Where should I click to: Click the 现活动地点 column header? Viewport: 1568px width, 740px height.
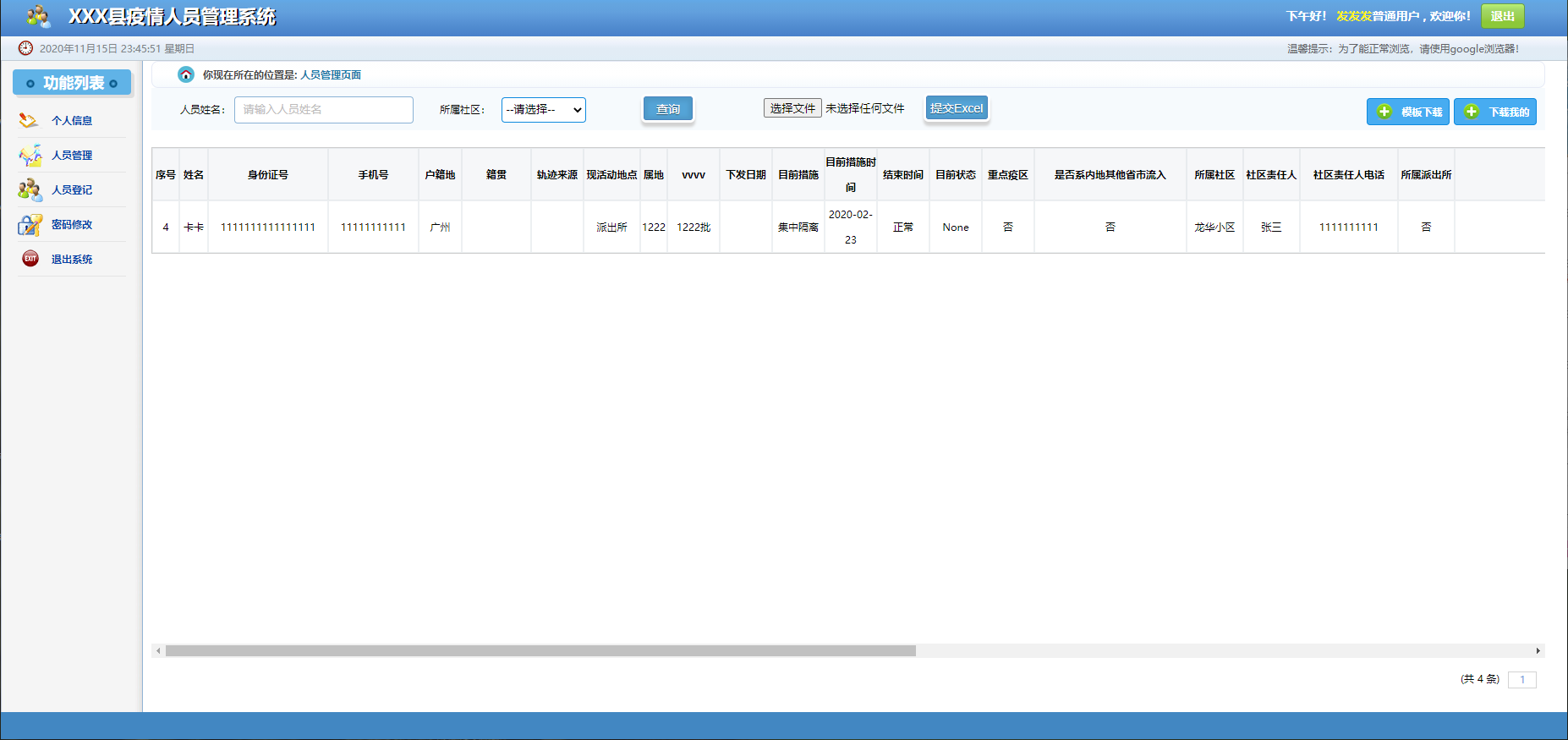[x=611, y=175]
